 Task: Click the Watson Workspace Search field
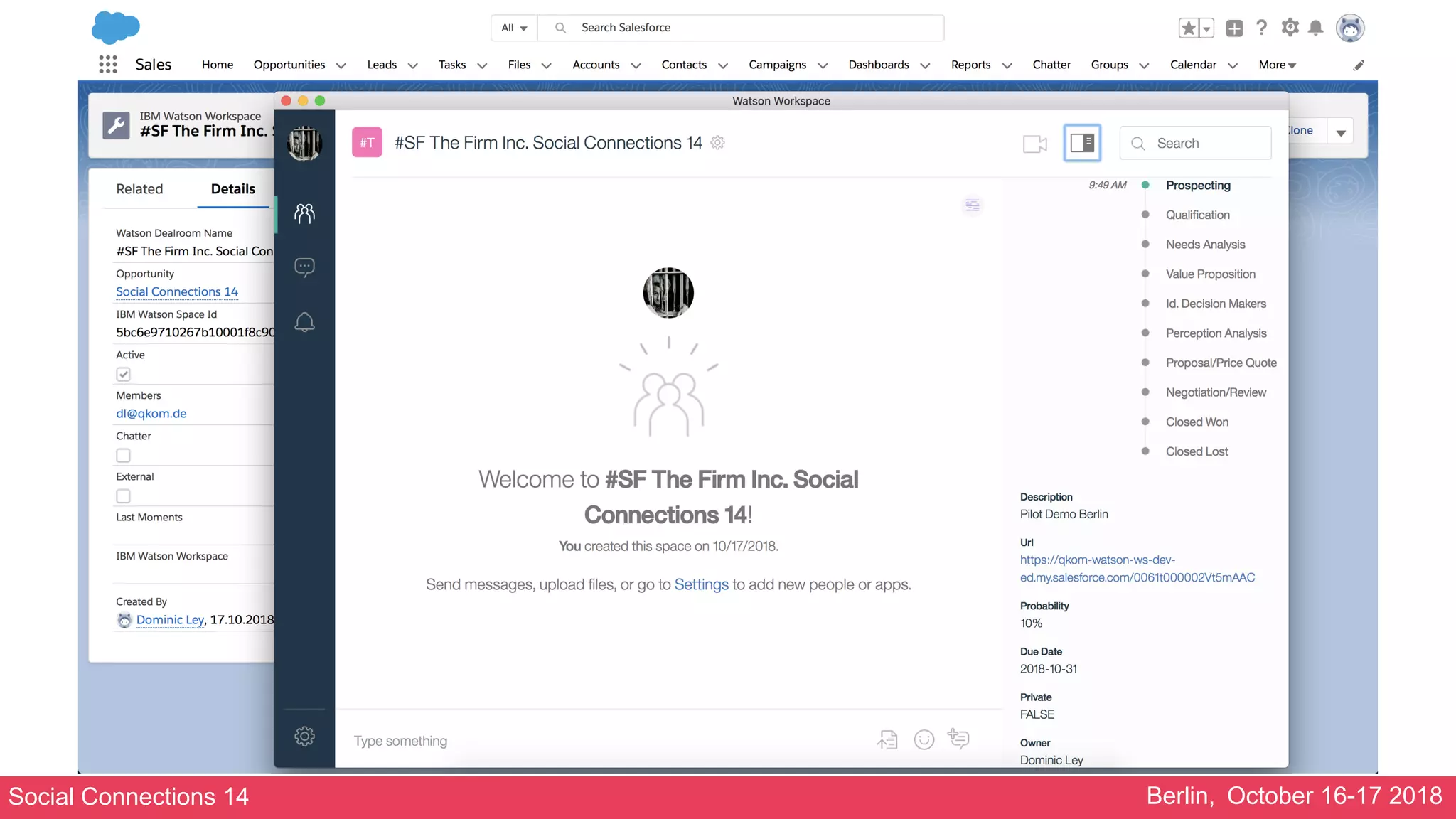pos(1196,143)
